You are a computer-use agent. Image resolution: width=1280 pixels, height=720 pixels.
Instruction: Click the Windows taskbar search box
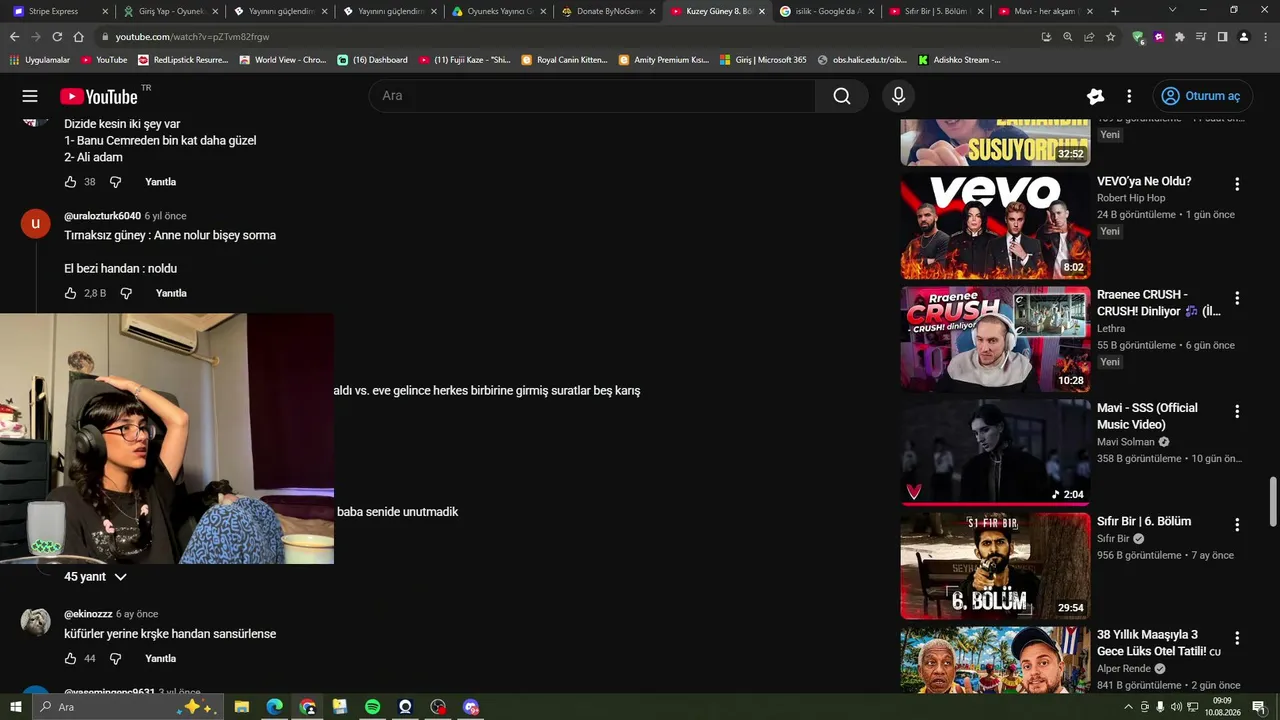[126, 707]
